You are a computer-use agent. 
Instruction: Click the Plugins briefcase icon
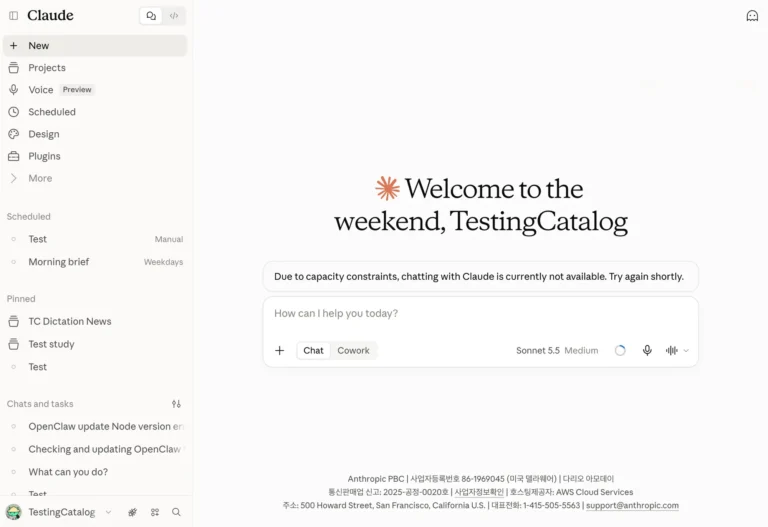point(14,156)
